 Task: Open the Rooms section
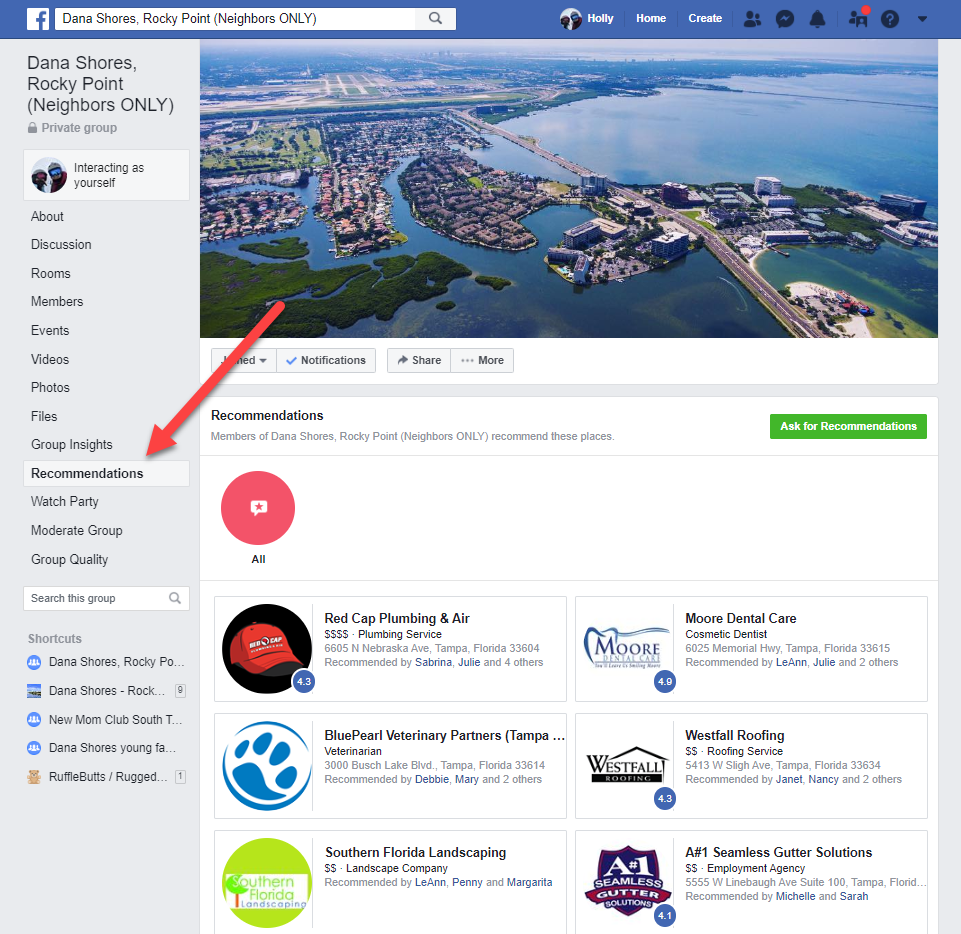click(51, 273)
